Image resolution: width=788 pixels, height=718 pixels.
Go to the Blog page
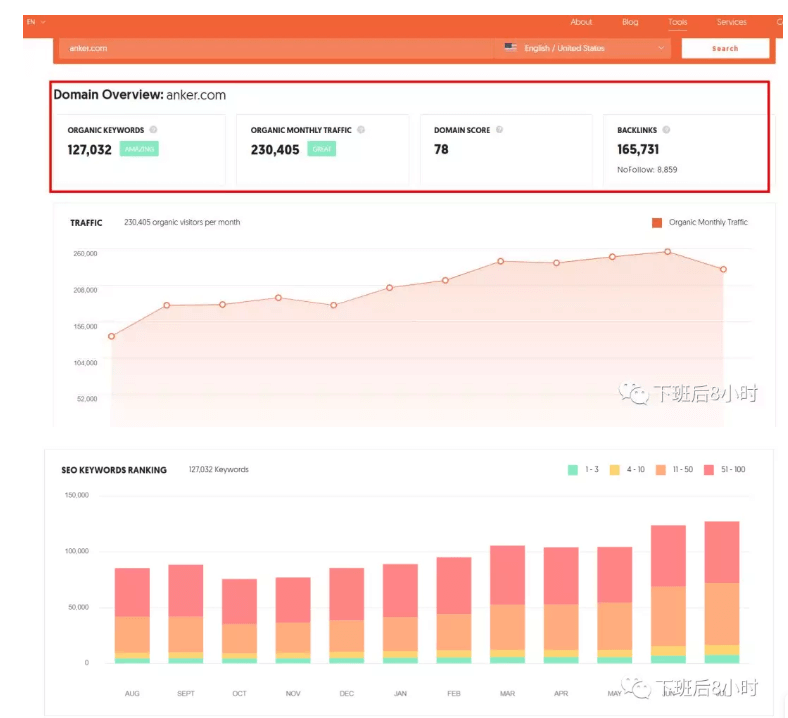(x=630, y=22)
